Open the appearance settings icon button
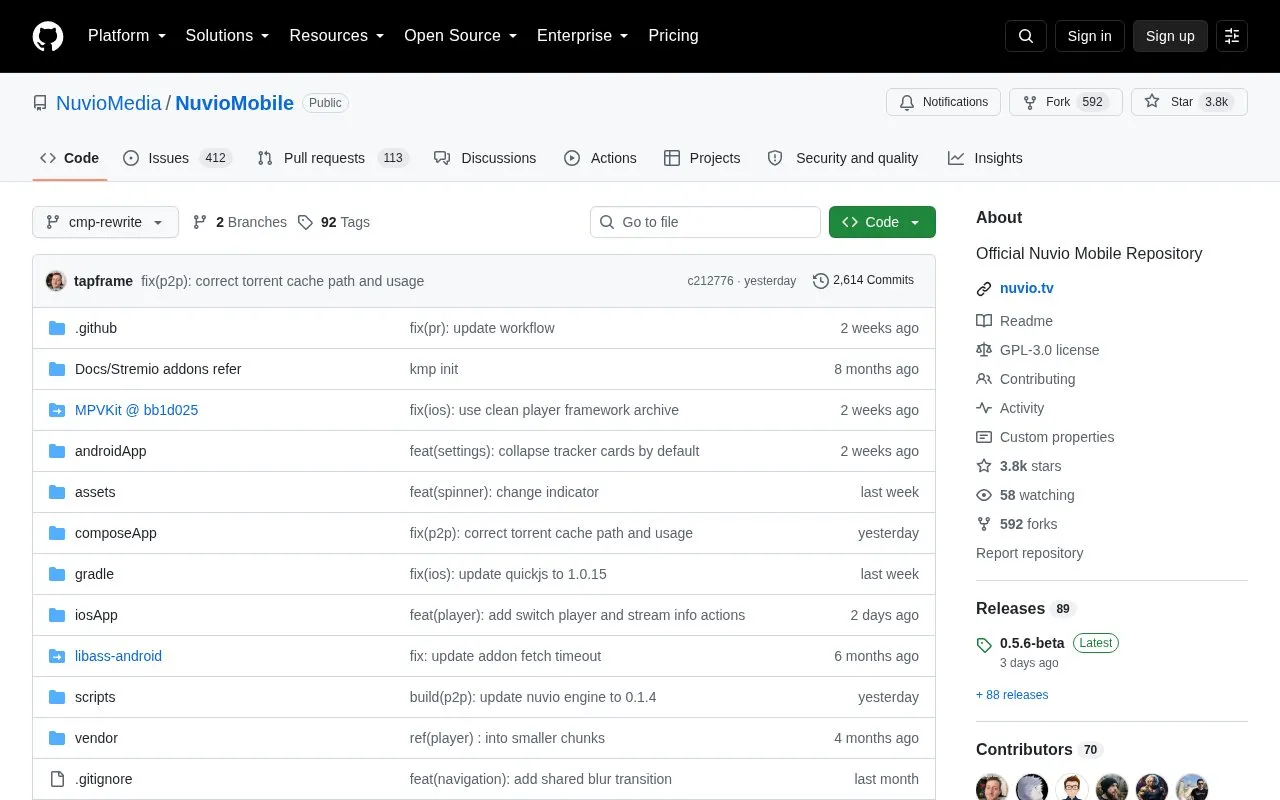This screenshot has height=800, width=1280. point(1232,36)
